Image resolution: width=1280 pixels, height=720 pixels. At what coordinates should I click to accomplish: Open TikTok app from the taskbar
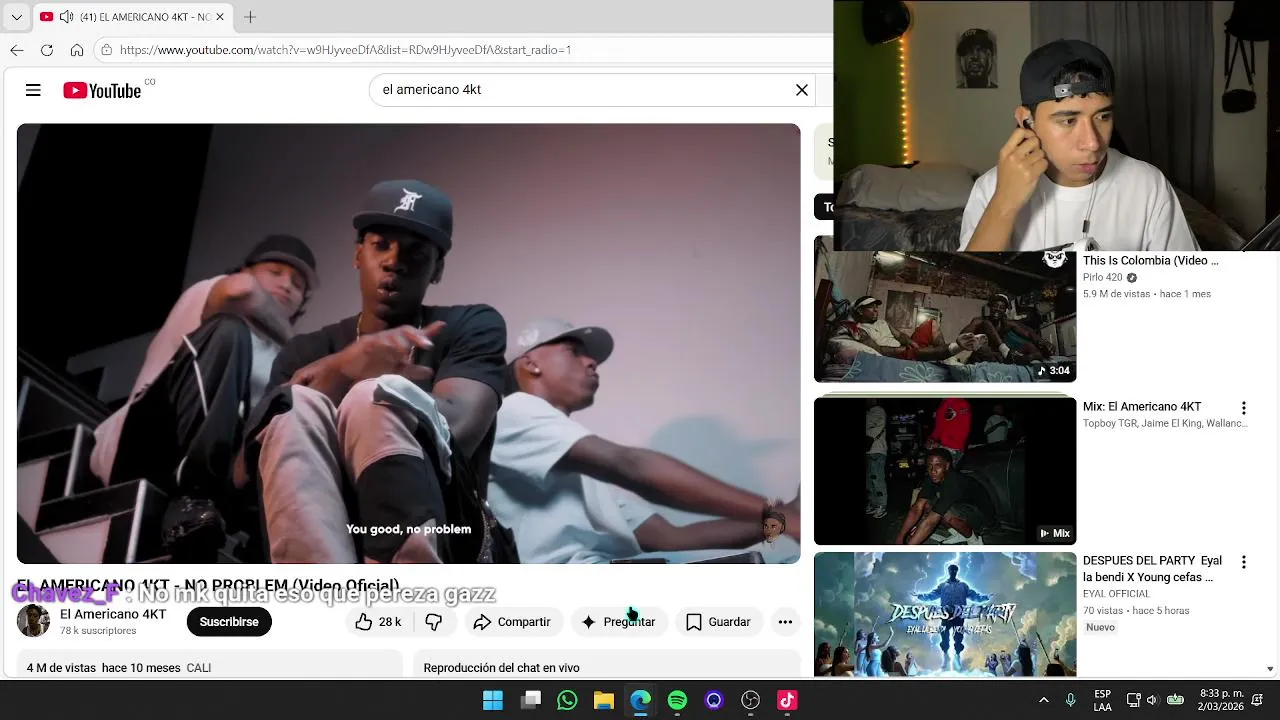(x=787, y=700)
